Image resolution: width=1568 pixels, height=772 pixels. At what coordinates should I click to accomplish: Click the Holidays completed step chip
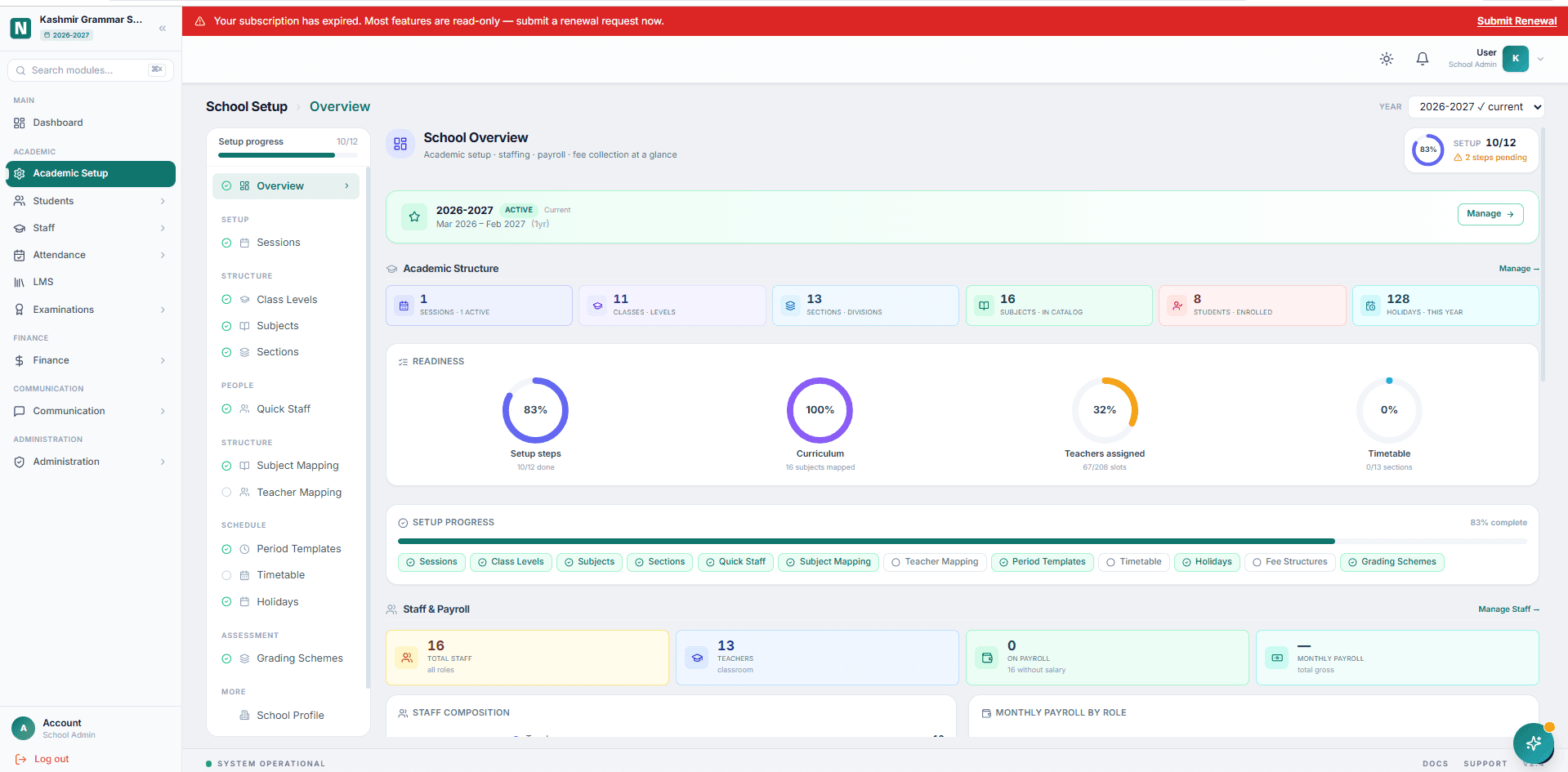1207,562
